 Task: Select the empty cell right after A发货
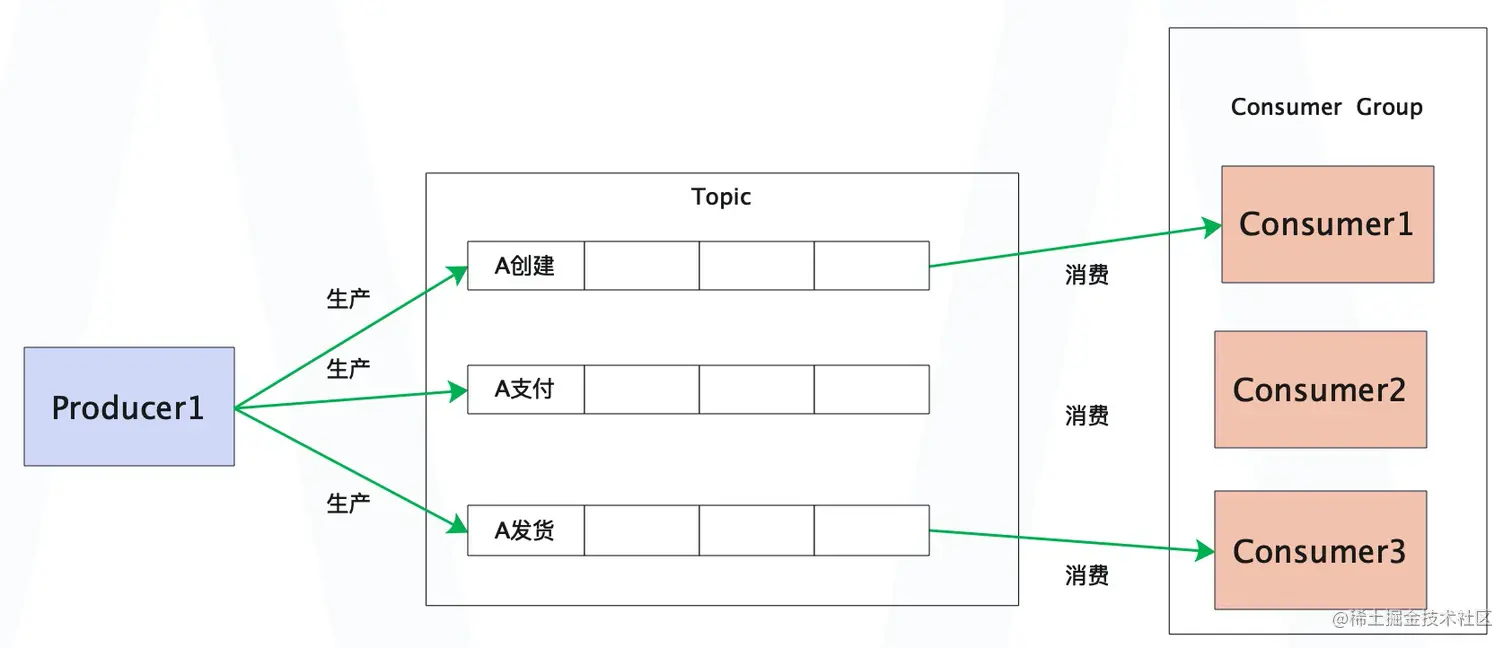(641, 531)
